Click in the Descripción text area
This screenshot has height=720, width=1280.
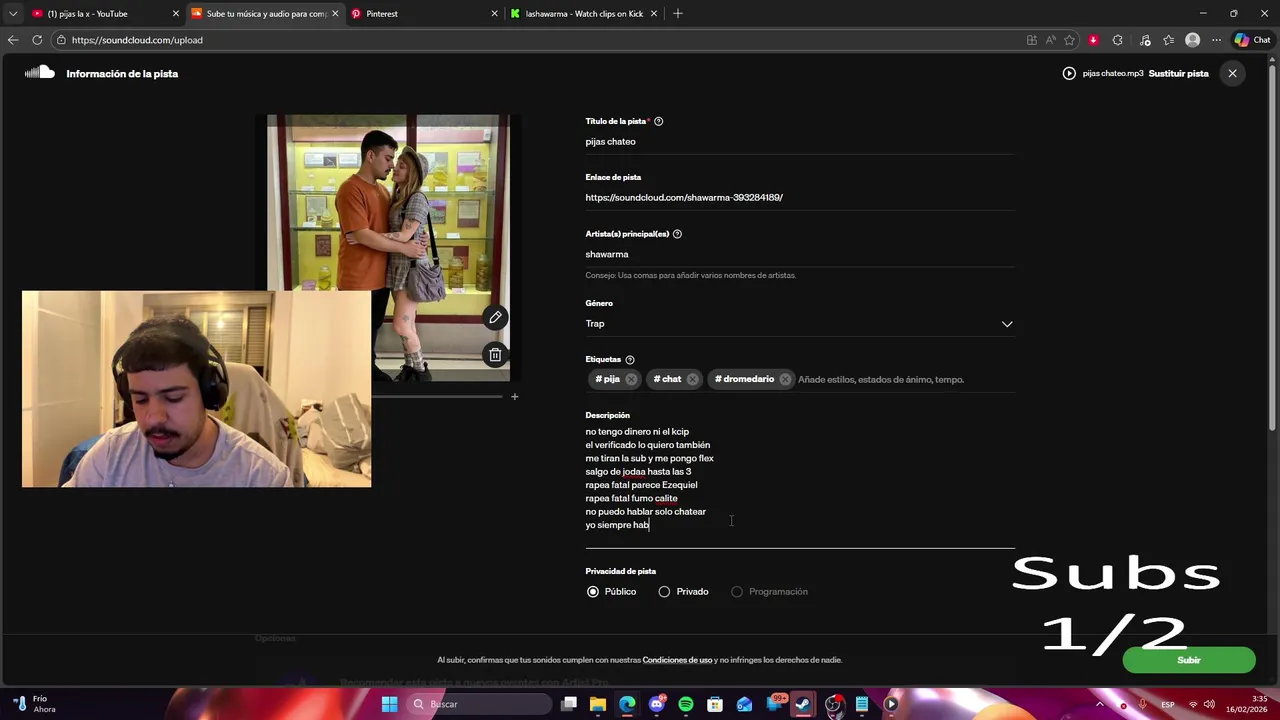tap(799, 485)
